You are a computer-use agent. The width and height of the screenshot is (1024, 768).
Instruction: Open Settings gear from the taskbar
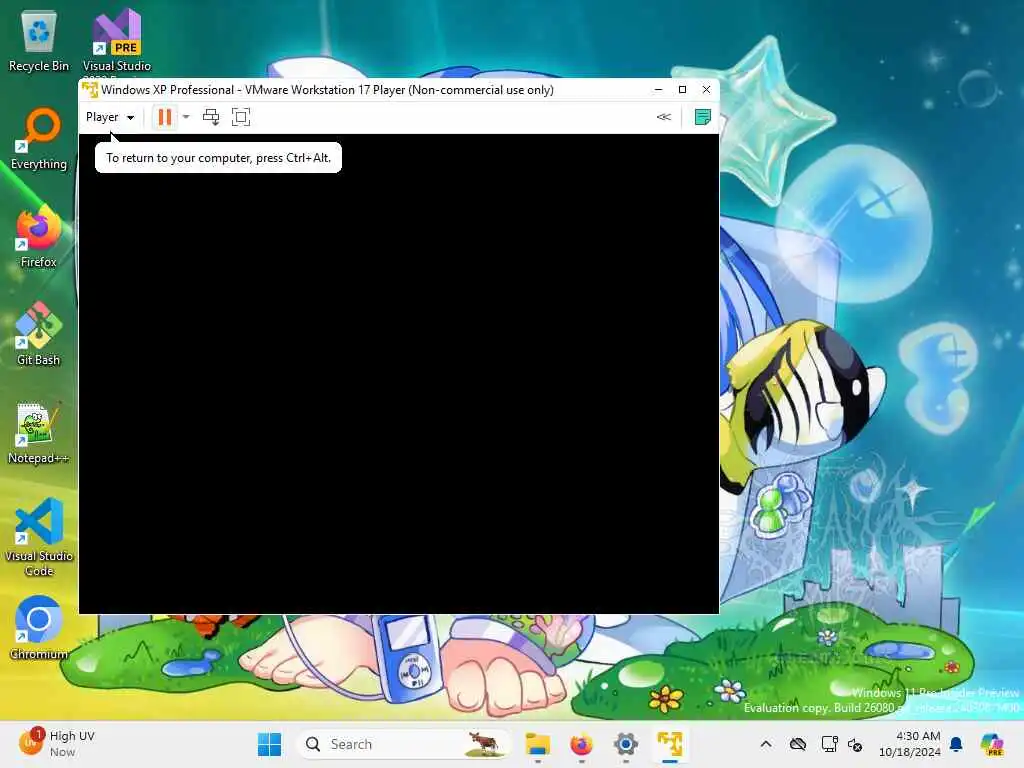tap(626, 744)
